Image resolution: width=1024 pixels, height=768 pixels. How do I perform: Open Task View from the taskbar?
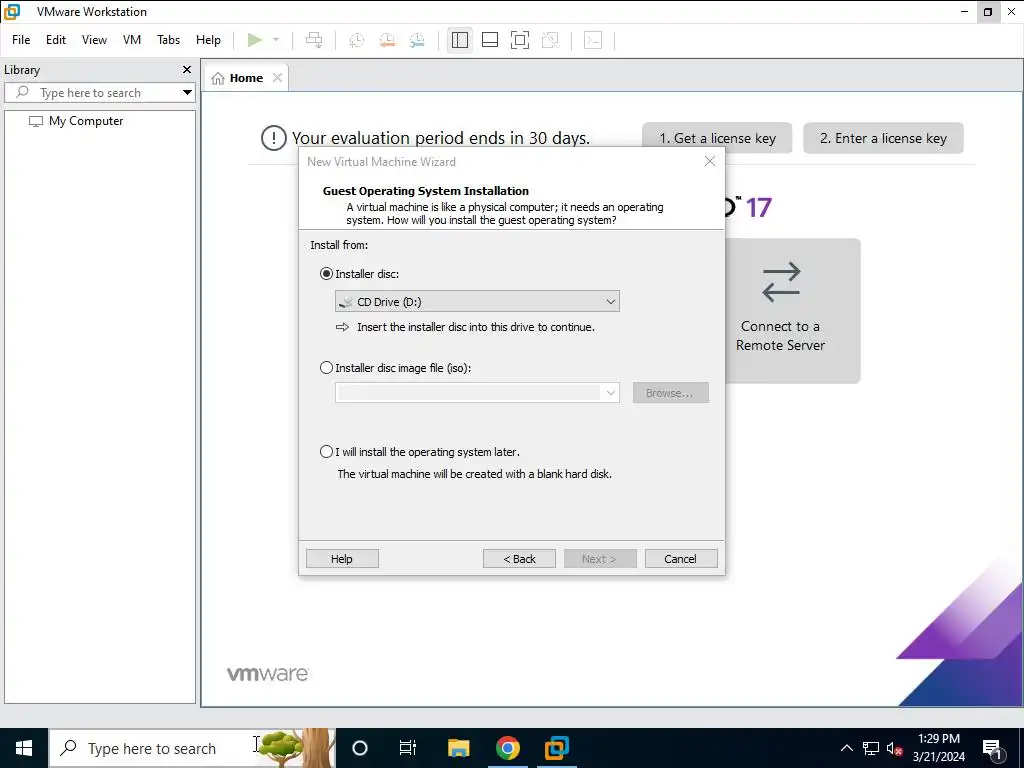click(408, 748)
